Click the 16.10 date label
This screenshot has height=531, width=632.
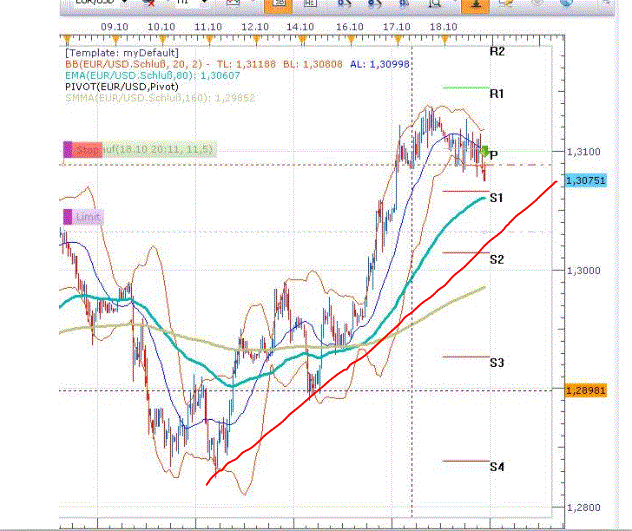point(349,27)
